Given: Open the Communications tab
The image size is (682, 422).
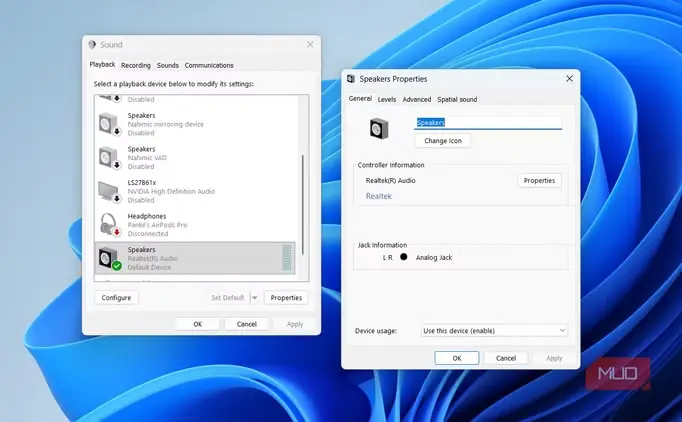Looking at the screenshot, I should pyautogui.click(x=209, y=65).
